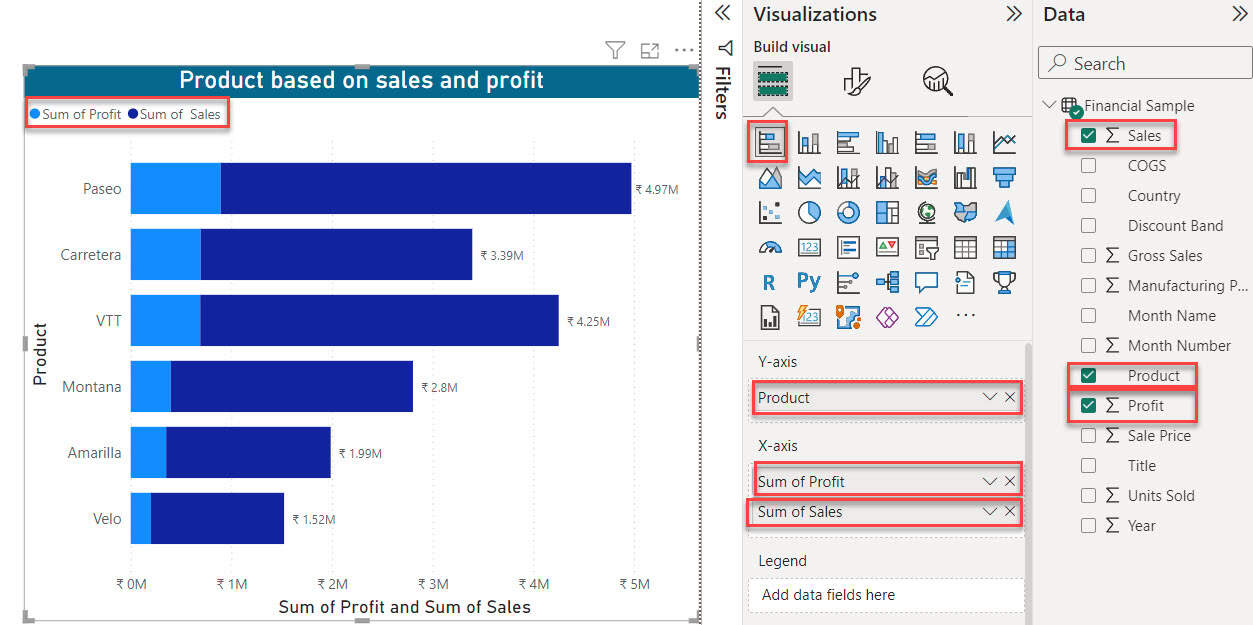Choose the clustered bar chart visual
This screenshot has height=625, width=1253.
(848, 143)
